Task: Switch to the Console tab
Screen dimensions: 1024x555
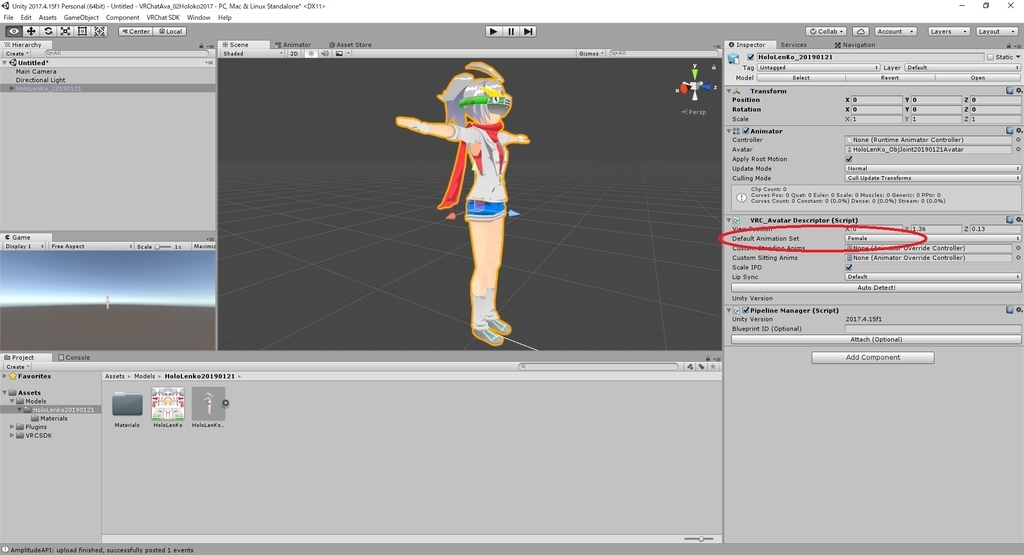Action: tap(74, 358)
